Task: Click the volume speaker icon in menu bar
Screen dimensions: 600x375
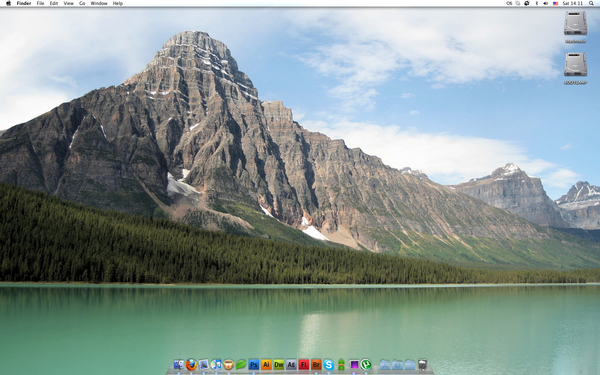Action: (x=546, y=3)
